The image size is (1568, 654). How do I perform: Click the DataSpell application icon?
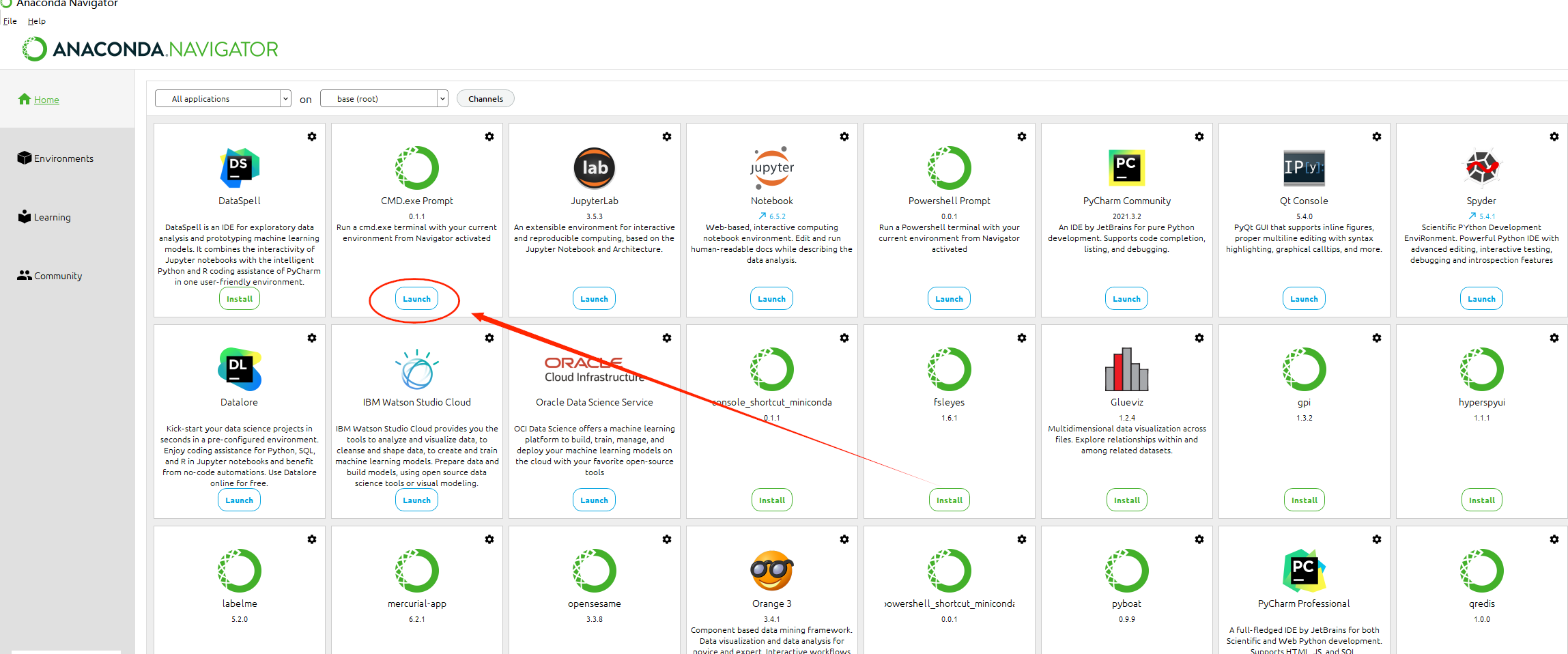coord(240,167)
